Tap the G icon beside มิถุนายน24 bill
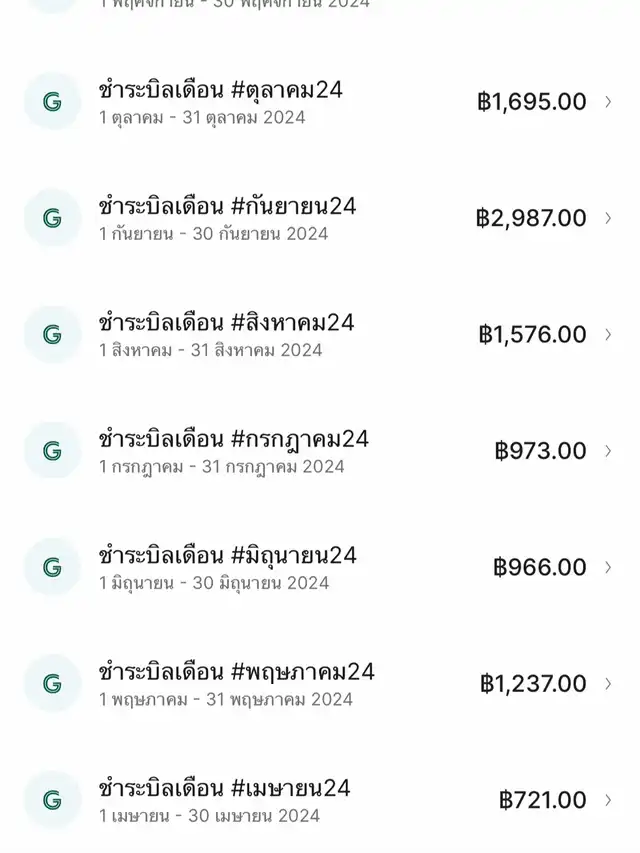Image resolution: width=640 pixels, height=853 pixels. [52, 567]
